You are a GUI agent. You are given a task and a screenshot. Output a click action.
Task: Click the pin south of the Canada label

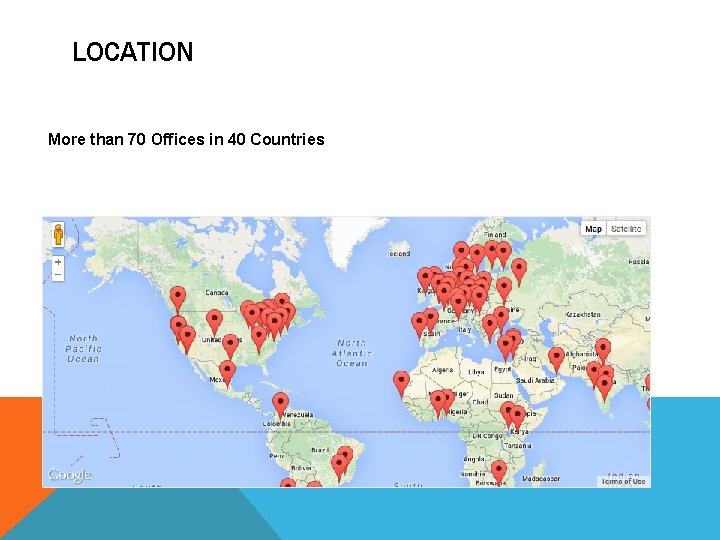214,323
